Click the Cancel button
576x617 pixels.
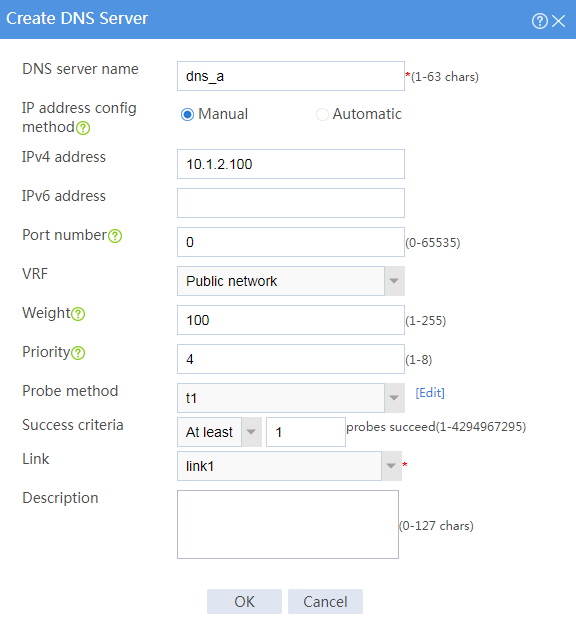[325, 601]
